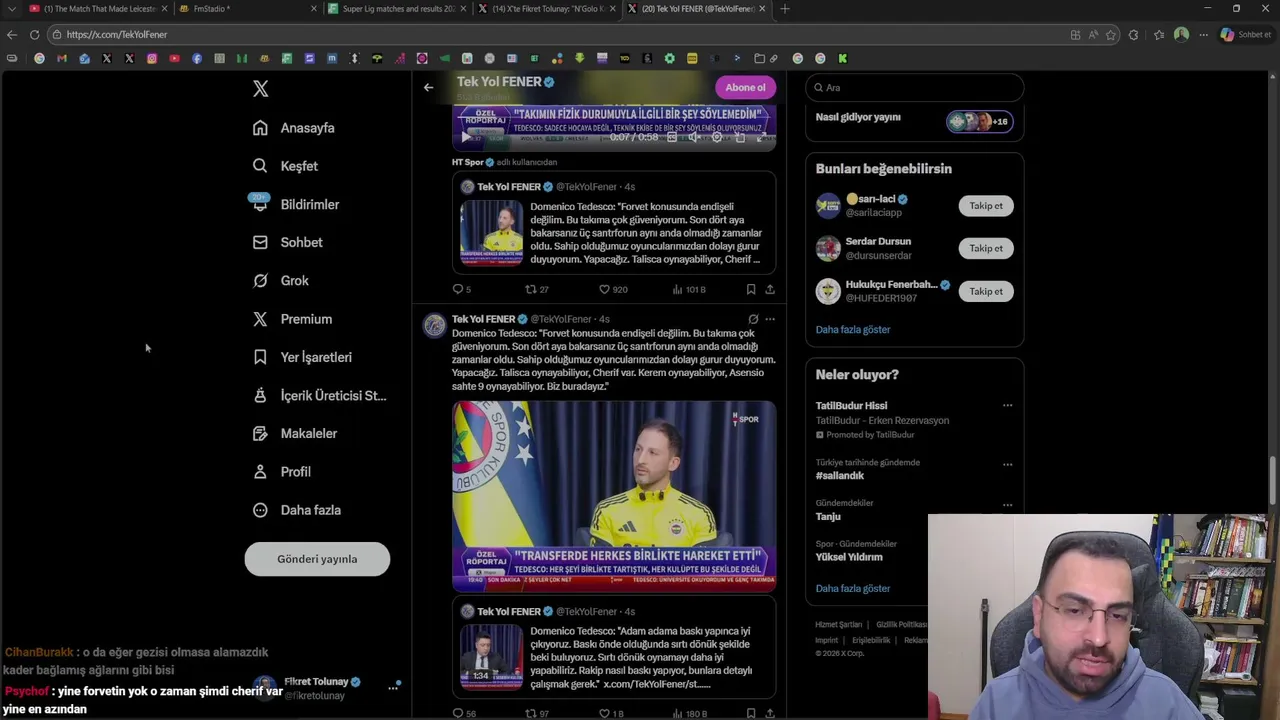1280x720 pixels.
Task: Switch to The Match That Made Leicester tab
Action: (96, 9)
